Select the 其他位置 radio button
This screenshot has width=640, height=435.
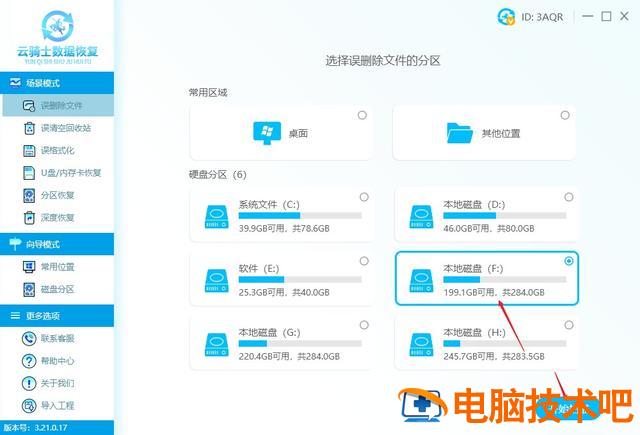click(565, 115)
